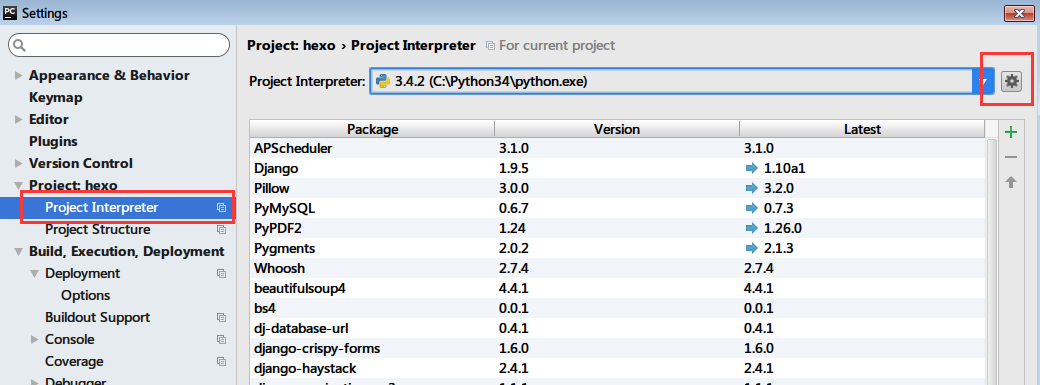Click the upgrade package arrow icon
Image resolution: width=1040 pixels, height=385 pixels.
click(1011, 182)
